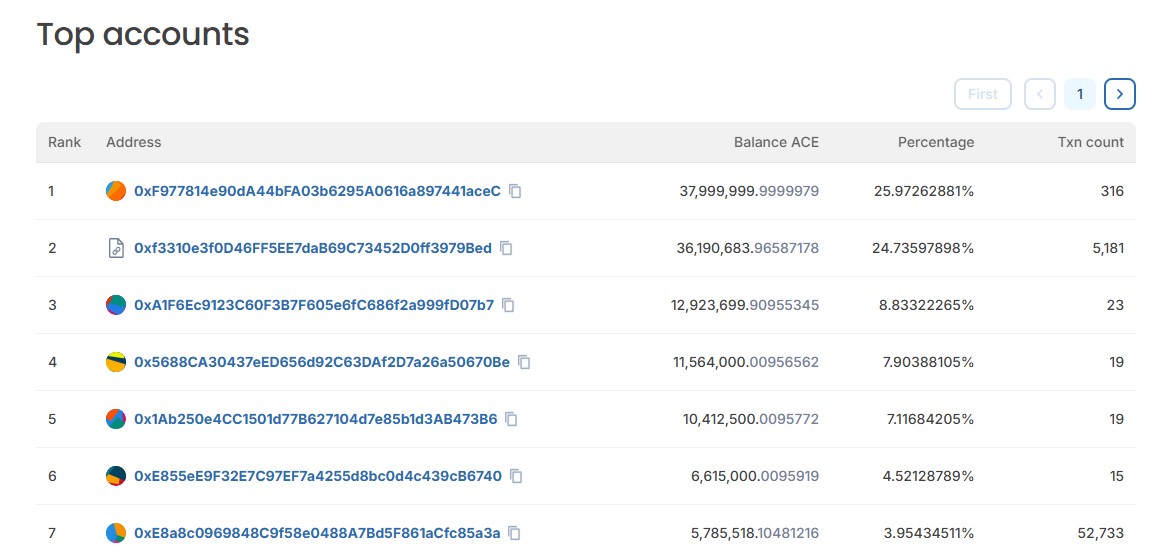Click the Balance ACE column header

click(x=776, y=142)
